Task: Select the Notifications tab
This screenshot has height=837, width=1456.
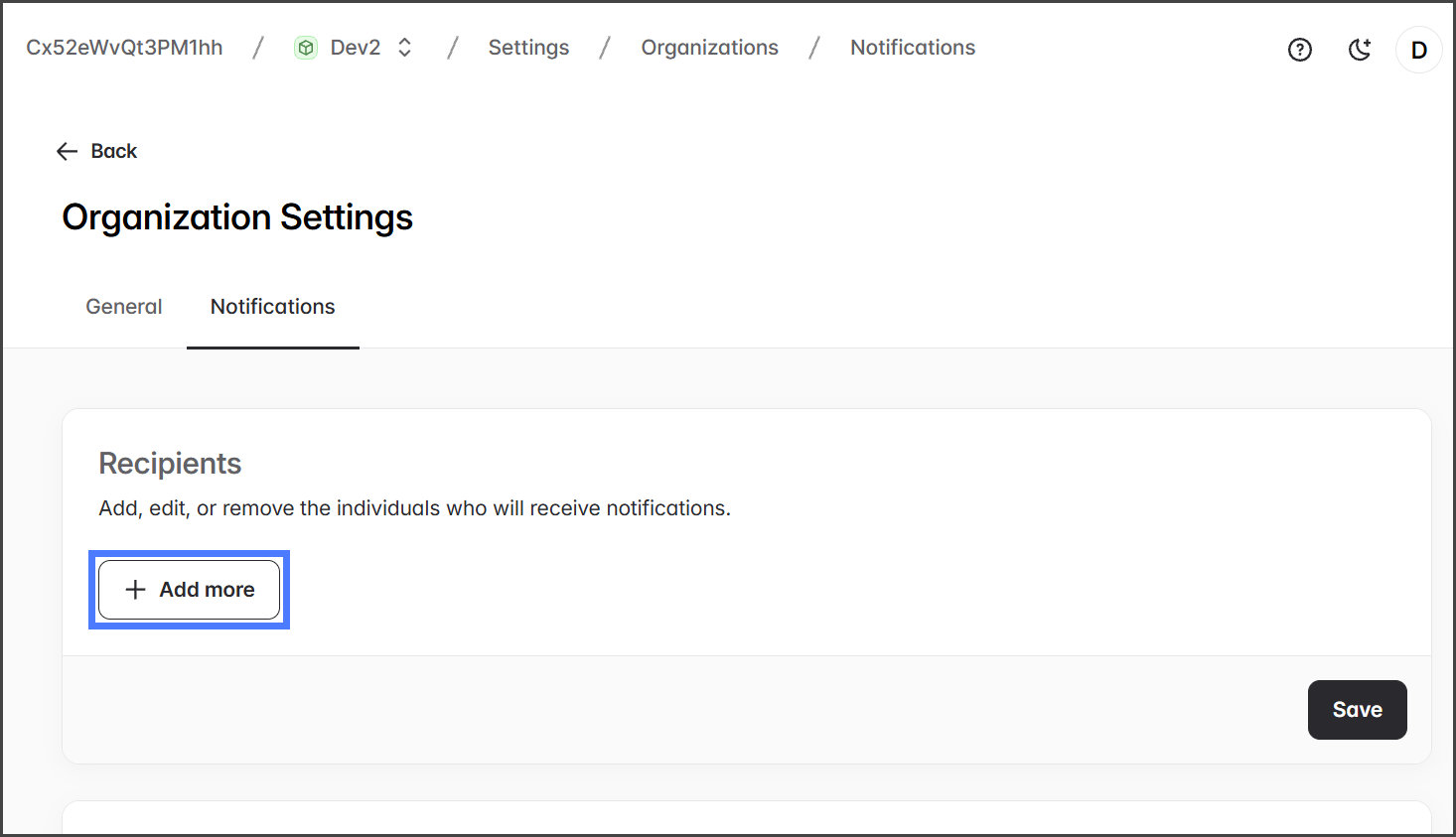Action: pos(272,307)
